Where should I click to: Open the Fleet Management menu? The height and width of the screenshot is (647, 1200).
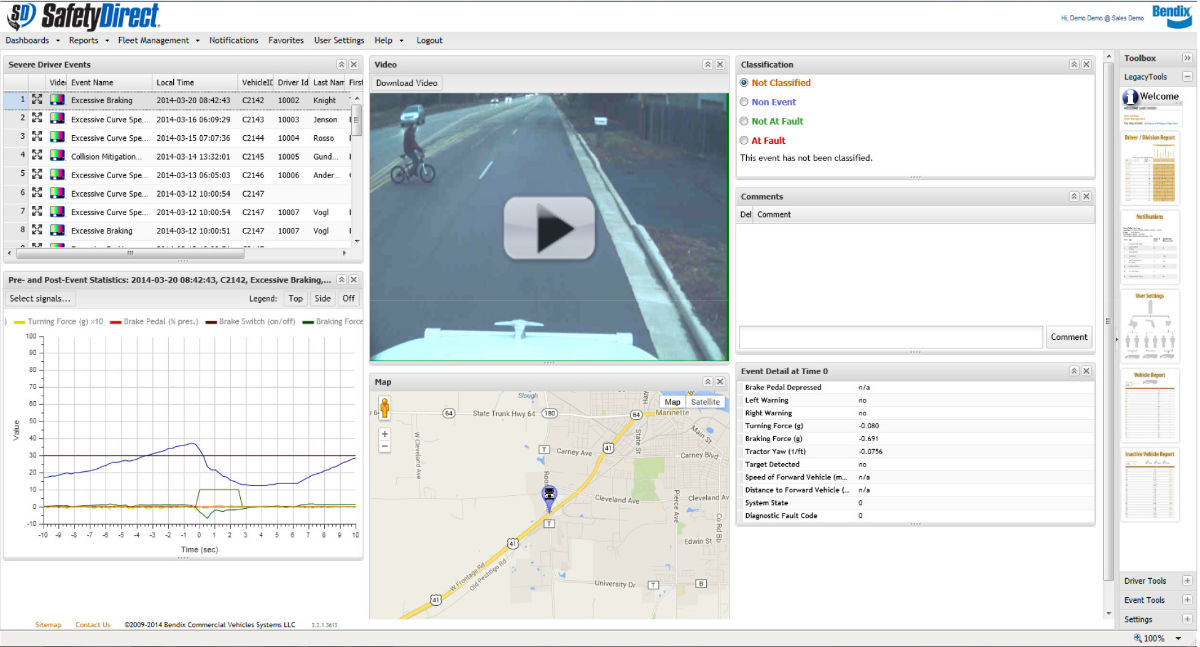pyautogui.click(x=153, y=40)
